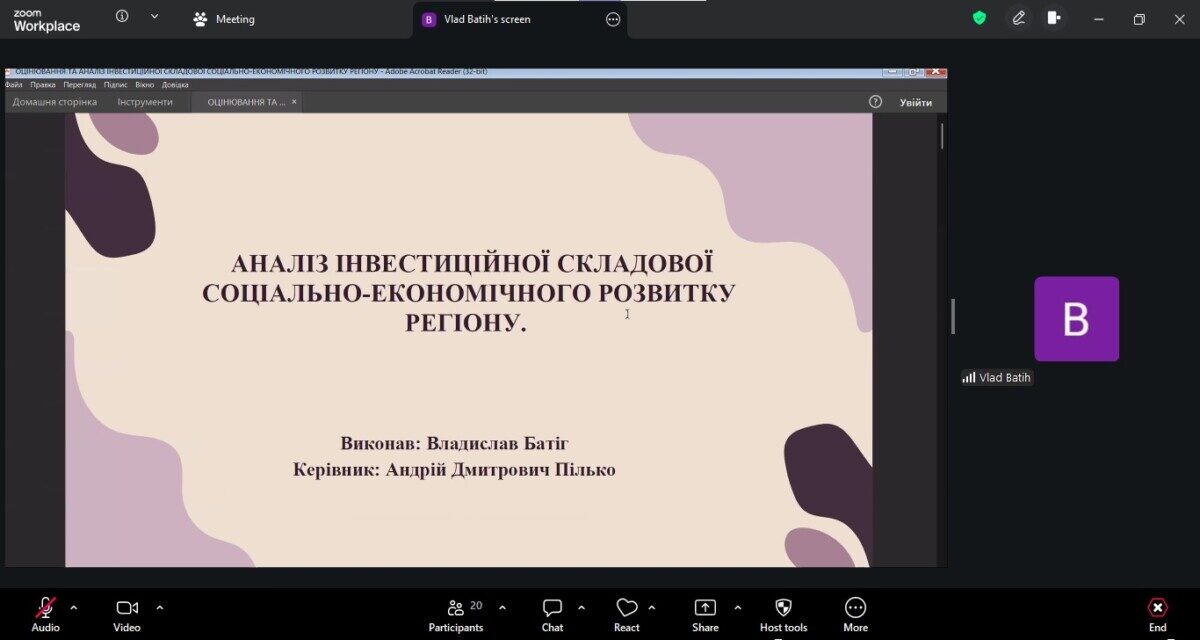
Task: Expand the video settings arrow
Action: coord(160,607)
